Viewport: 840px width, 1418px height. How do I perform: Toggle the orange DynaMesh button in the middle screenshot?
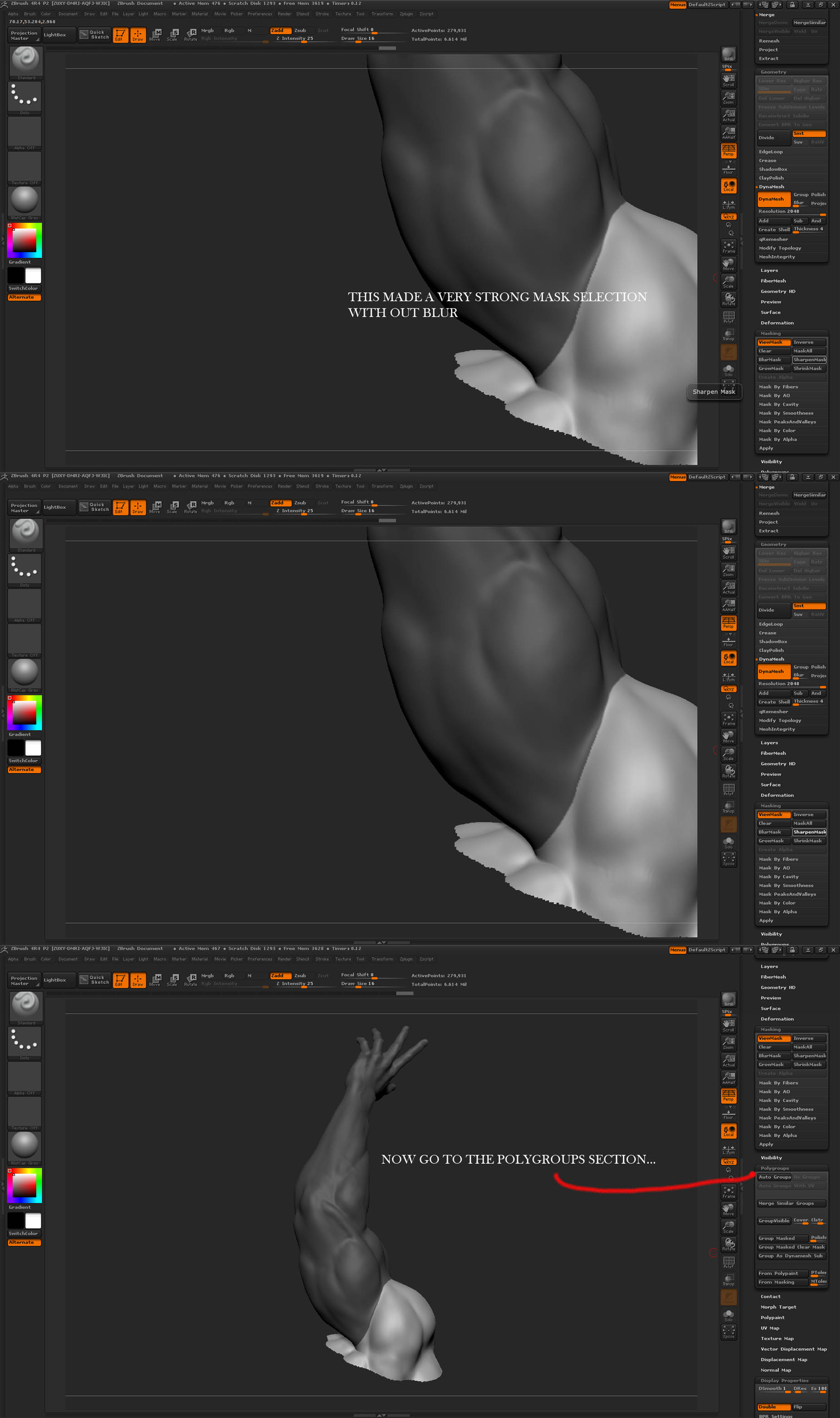(773, 671)
